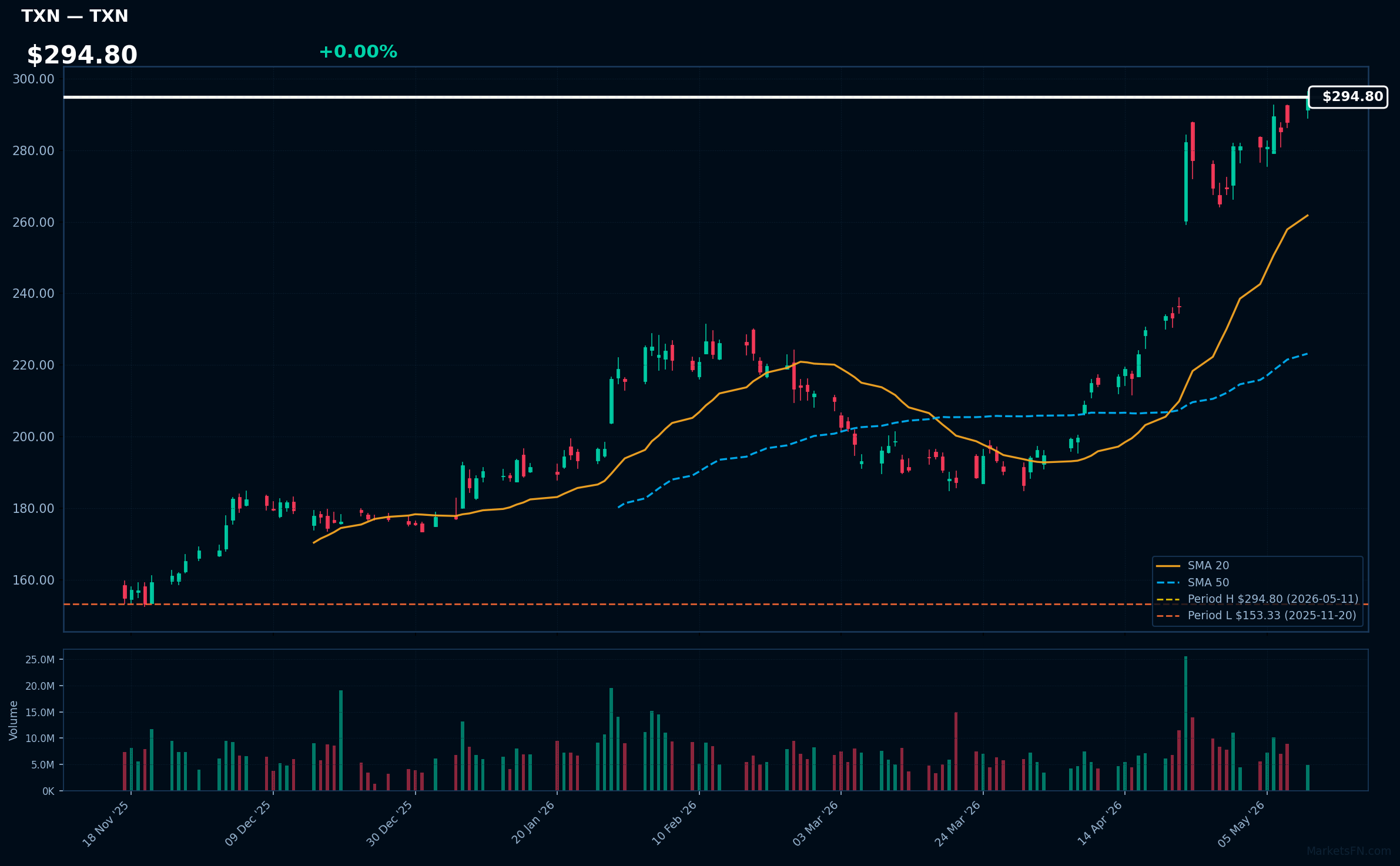Click the 220.00 price axis label
Viewport: 1400px width, 866px height.
click(34, 365)
